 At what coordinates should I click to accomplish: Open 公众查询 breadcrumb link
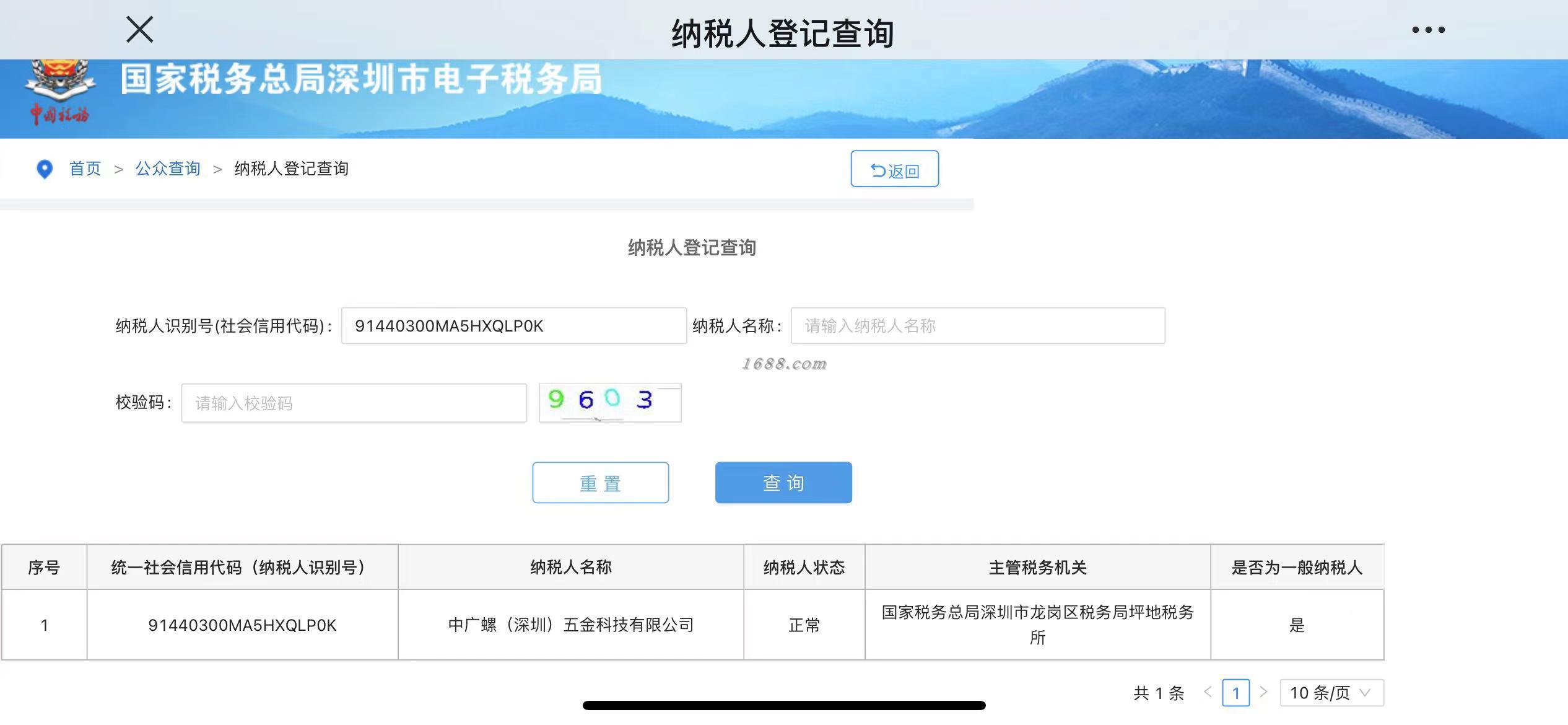point(168,169)
